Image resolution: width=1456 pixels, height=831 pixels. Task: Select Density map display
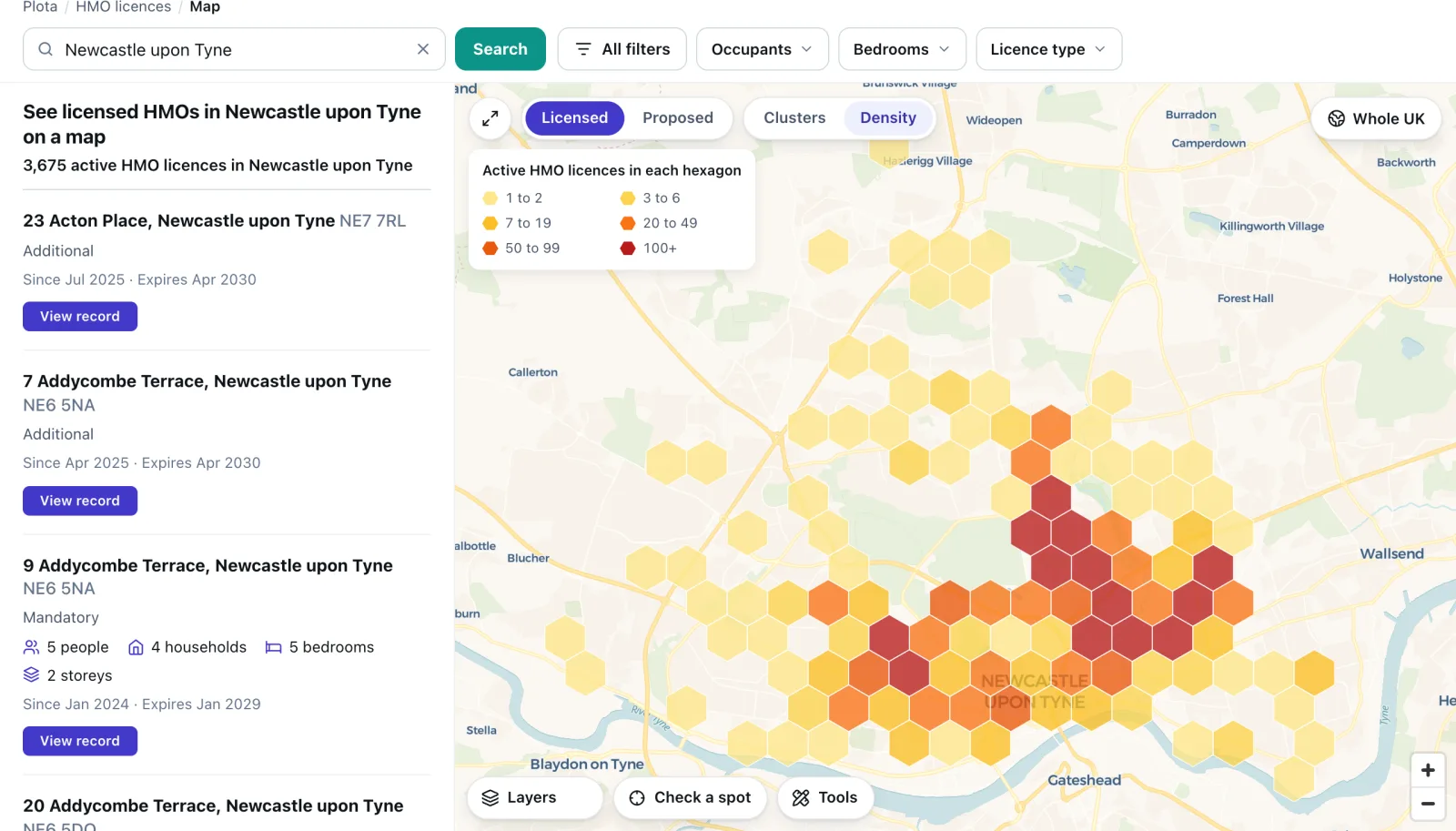tap(888, 118)
